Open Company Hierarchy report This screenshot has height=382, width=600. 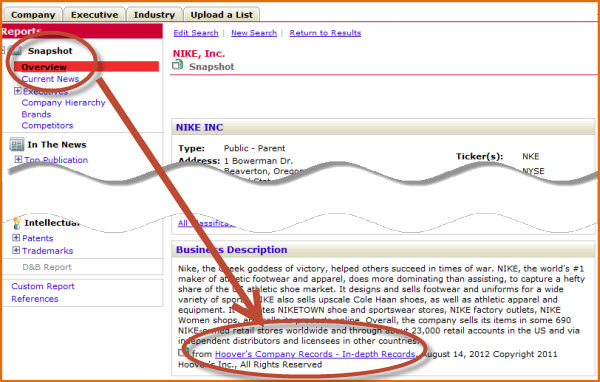pyautogui.click(x=64, y=103)
